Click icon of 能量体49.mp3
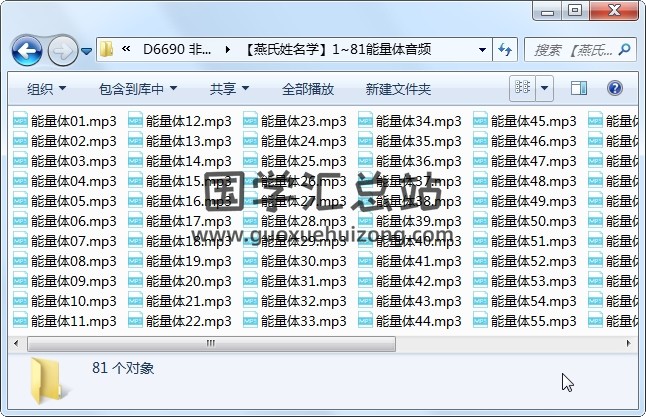Viewport: 646px width, 417px height. [480, 201]
